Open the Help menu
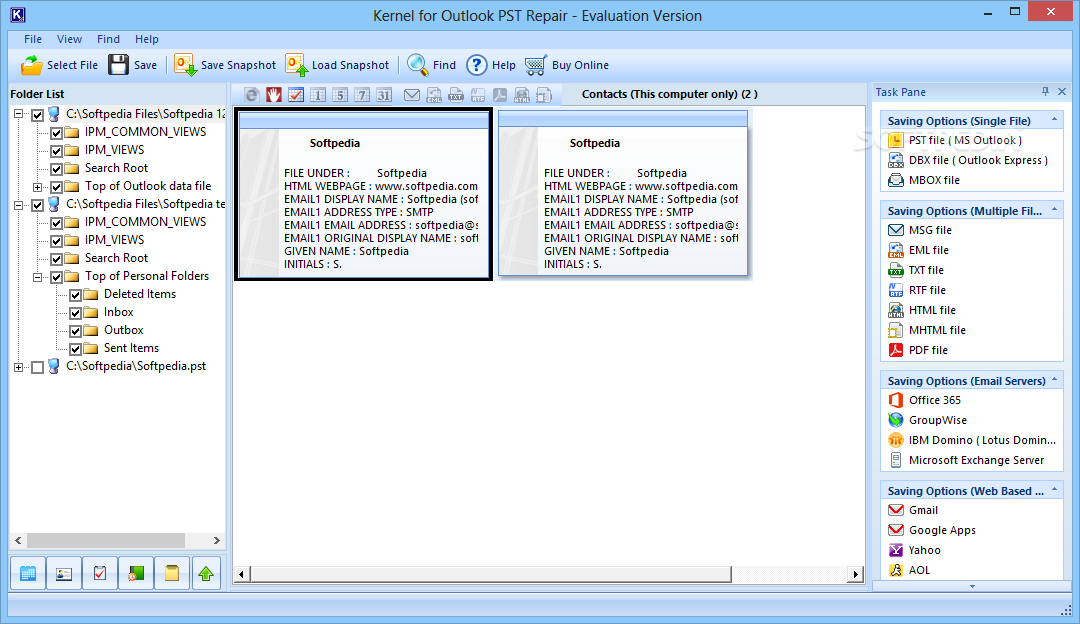1080x624 pixels. tap(147, 39)
